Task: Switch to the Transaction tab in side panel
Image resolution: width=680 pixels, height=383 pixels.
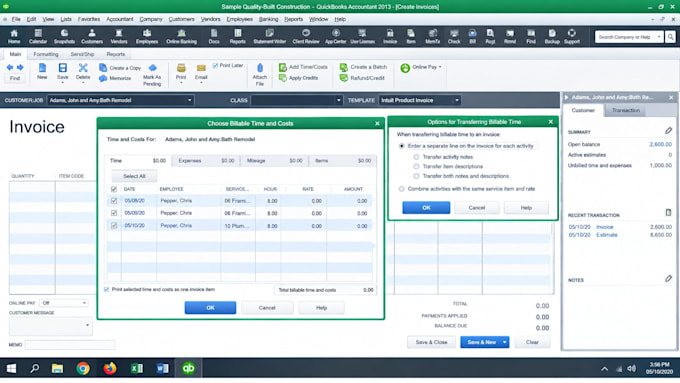Action: [x=625, y=110]
